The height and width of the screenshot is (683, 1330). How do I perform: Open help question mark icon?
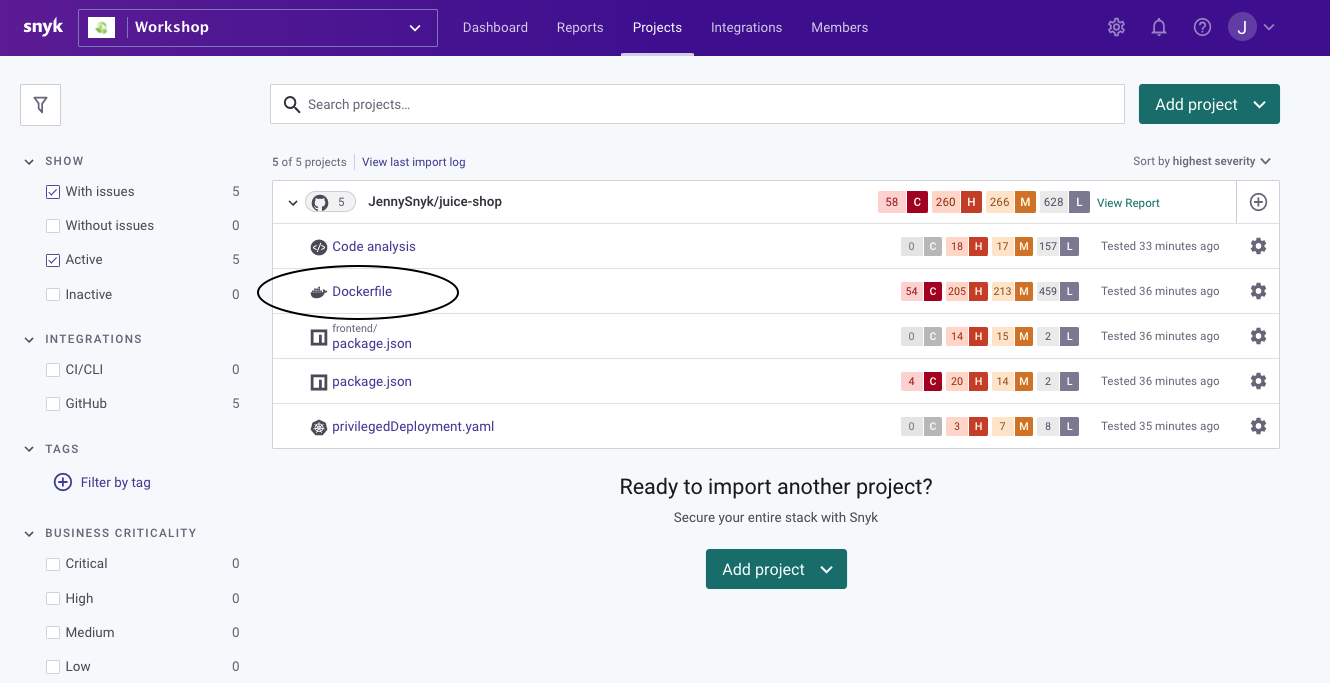(1203, 28)
